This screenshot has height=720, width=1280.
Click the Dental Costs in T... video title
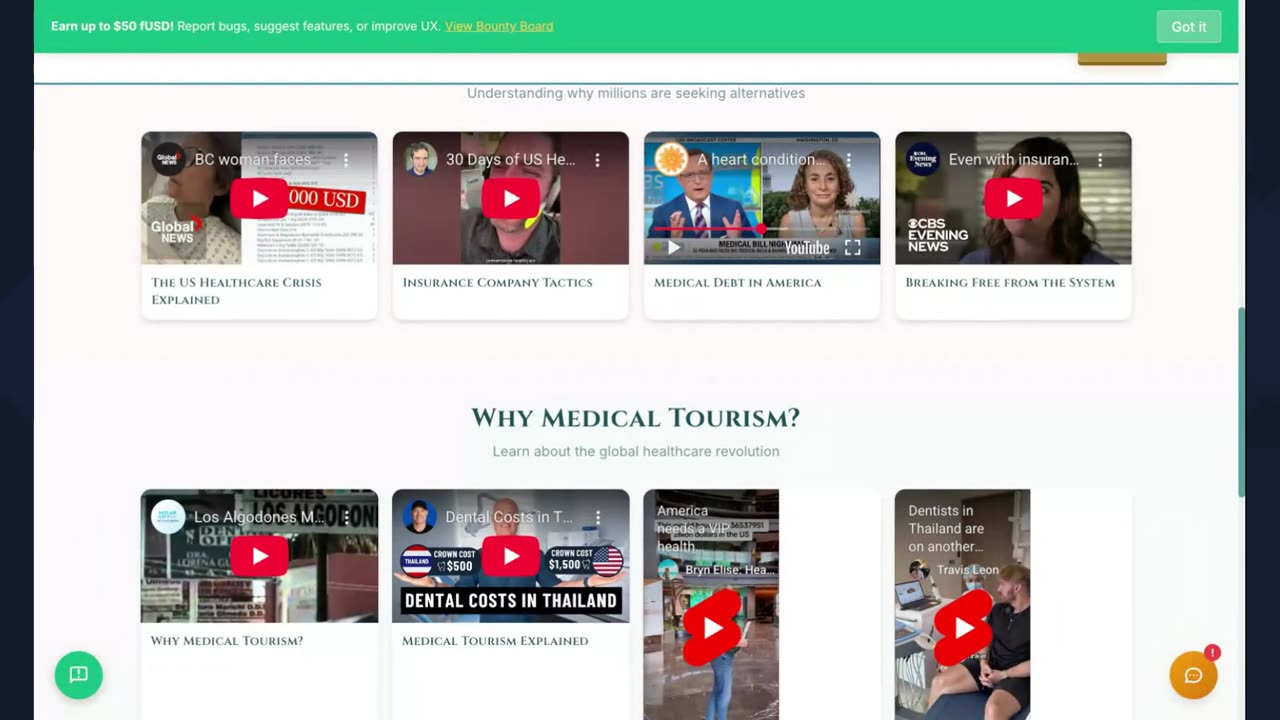509,517
